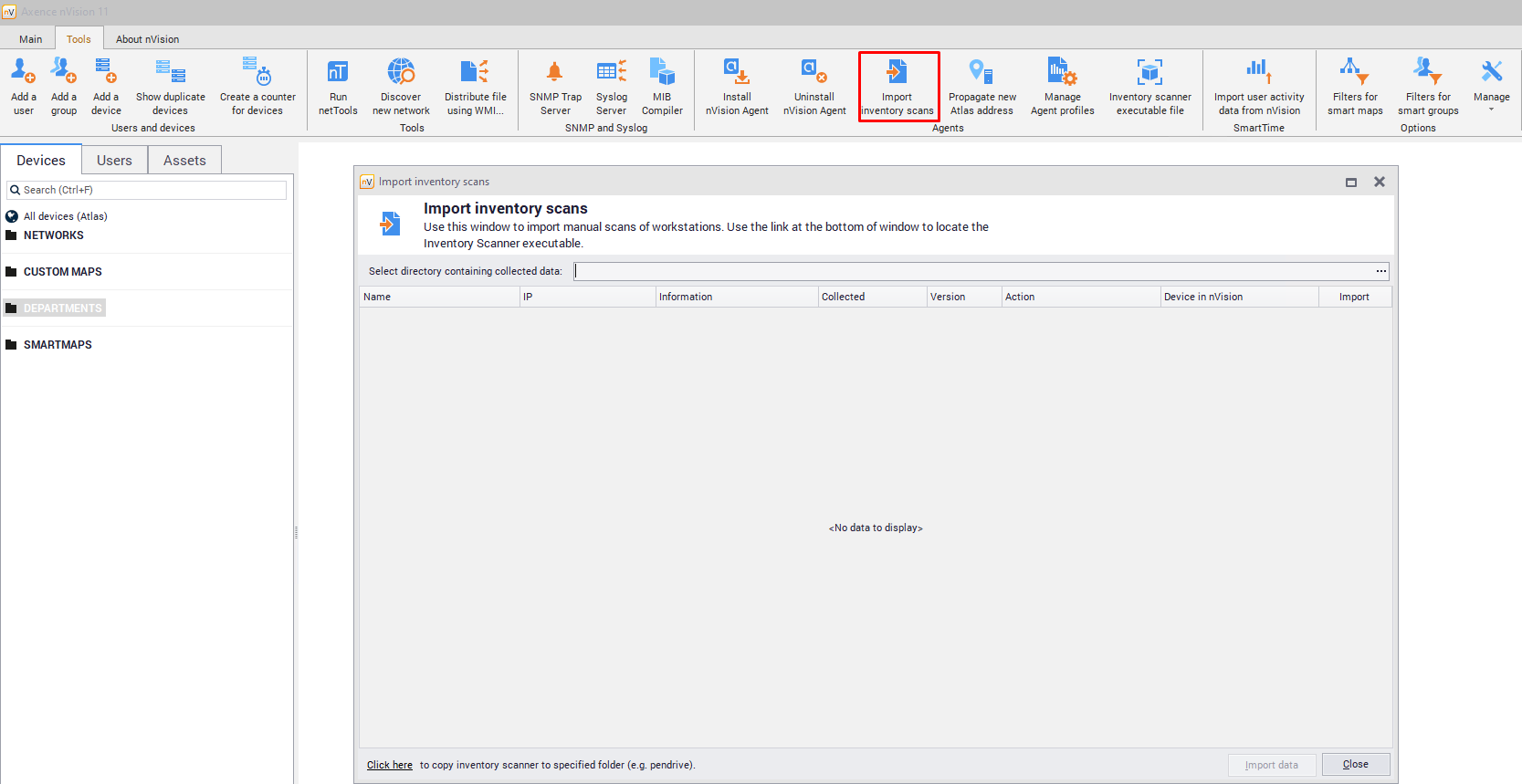Switch to the Assets tab
The height and width of the screenshot is (784, 1522).
[x=184, y=161]
